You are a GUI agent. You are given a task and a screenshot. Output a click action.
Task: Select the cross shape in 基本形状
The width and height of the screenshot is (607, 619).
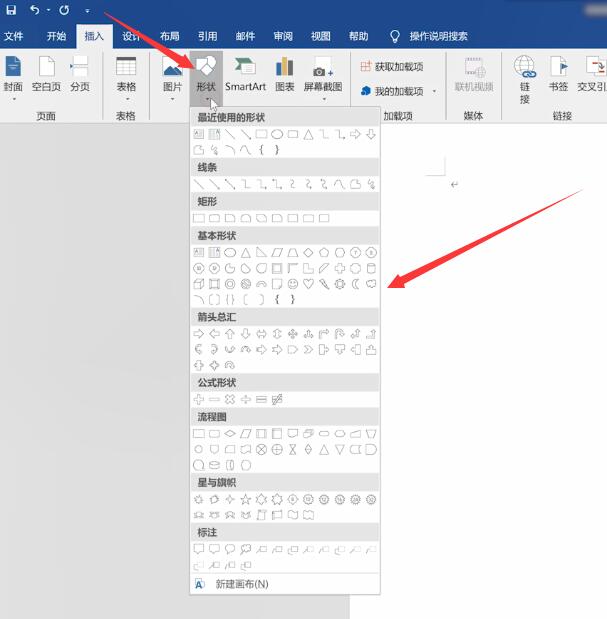click(340, 268)
